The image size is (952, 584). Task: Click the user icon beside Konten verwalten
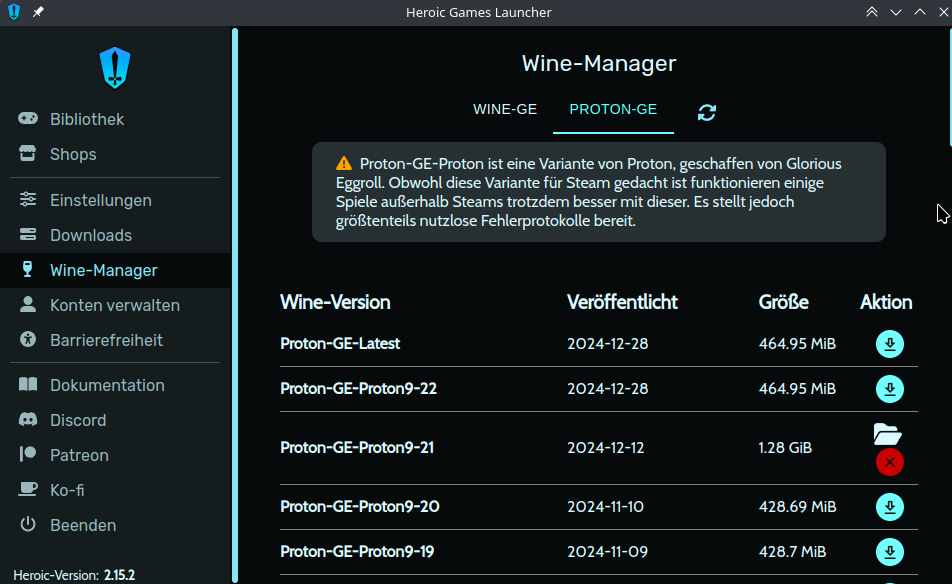coord(28,304)
